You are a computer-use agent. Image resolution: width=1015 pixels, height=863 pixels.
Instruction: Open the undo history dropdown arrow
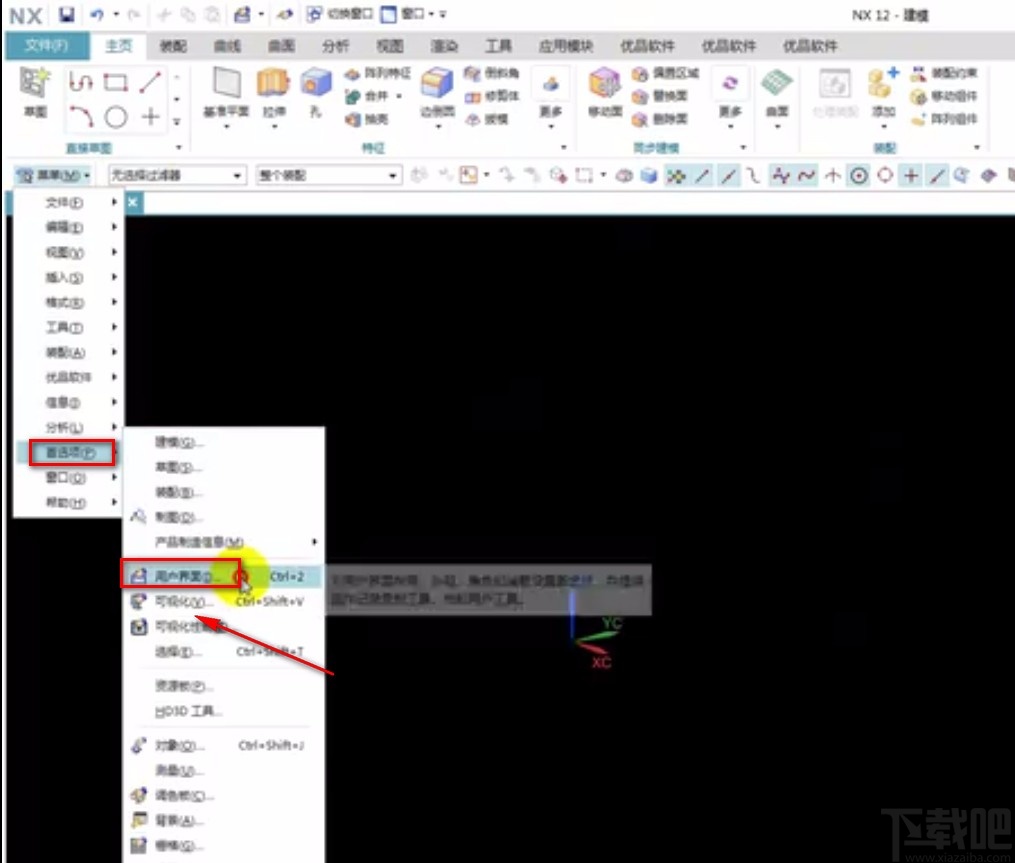[116, 14]
